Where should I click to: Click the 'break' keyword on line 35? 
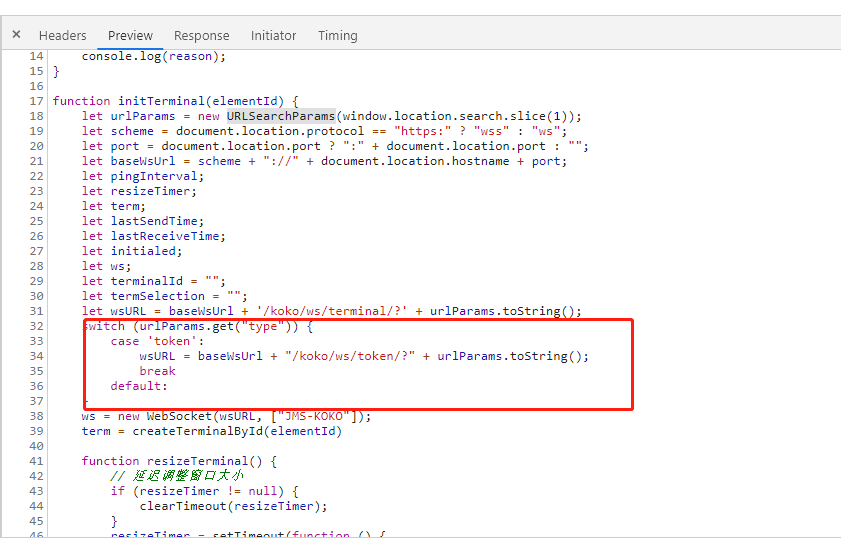point(158,371)
